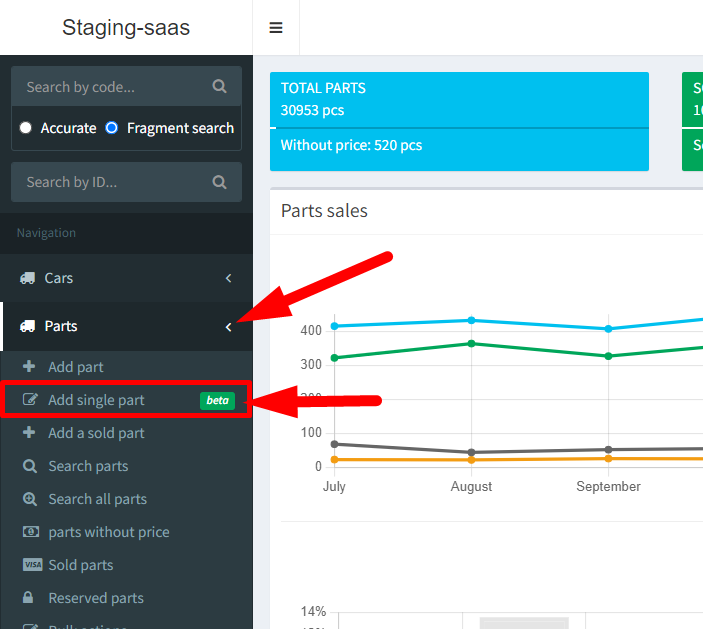The image size is (703, 629).
Task: Click the magnifier icon in code search
Action: 220,87
